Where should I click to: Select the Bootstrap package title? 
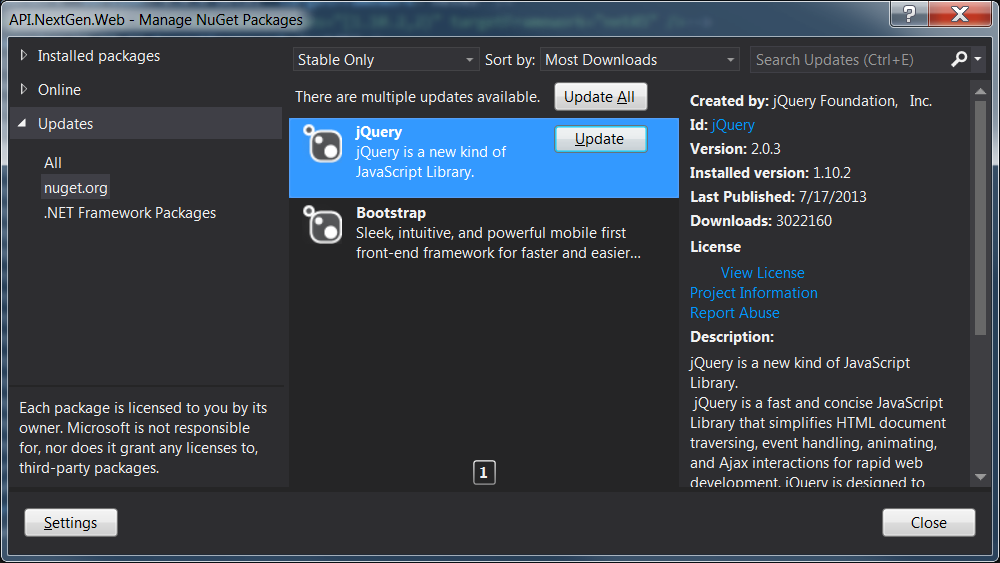[x=391, y=213]
